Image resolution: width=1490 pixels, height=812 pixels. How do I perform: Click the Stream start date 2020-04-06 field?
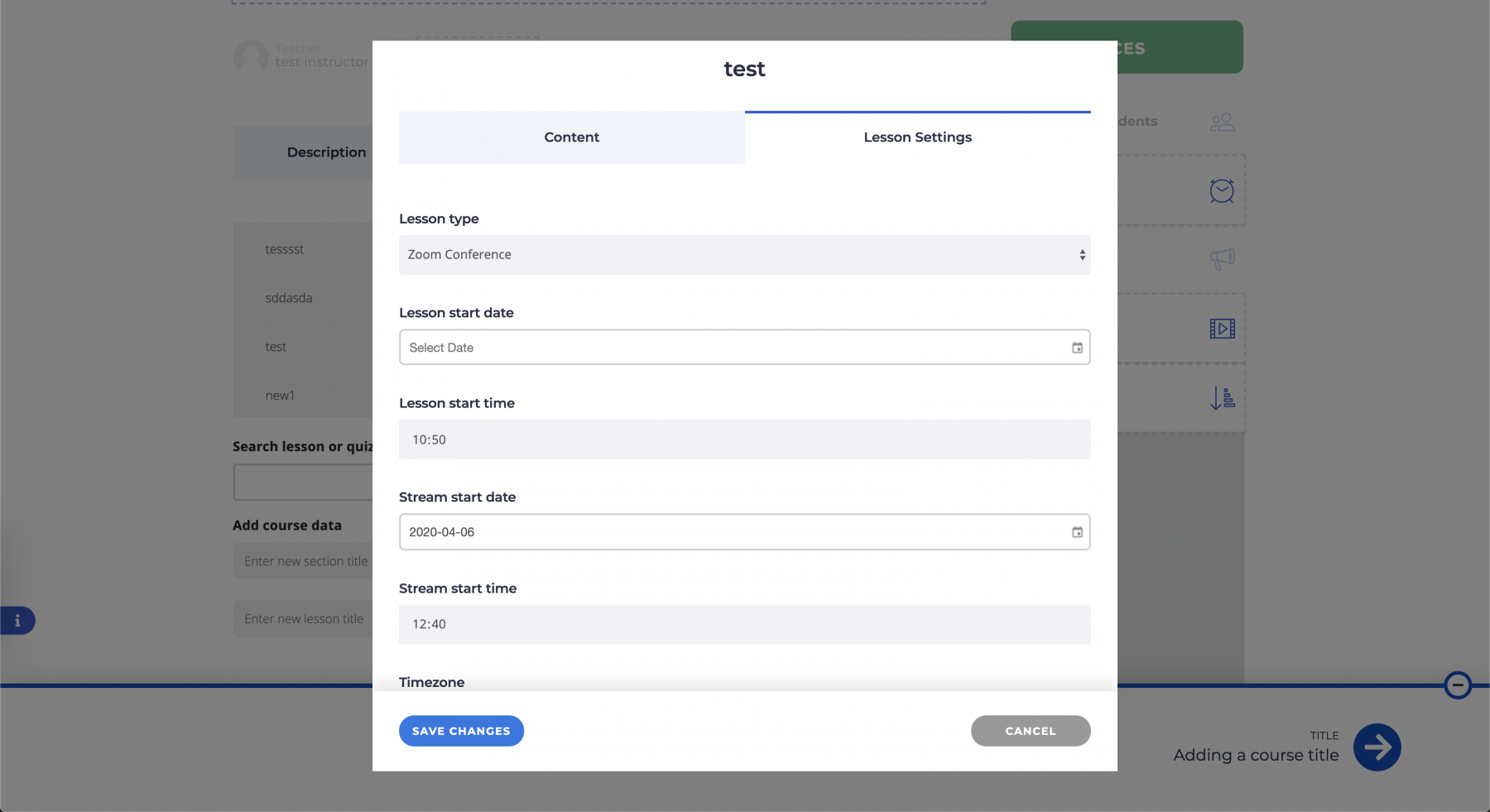(x=744, y=532)
